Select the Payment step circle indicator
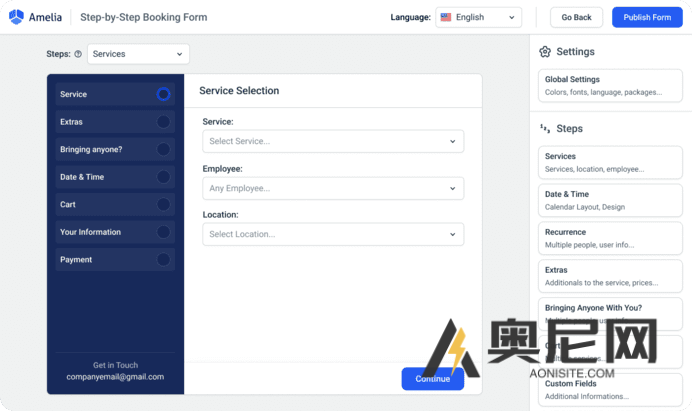Viewport: 692px width, 411px height. (163, 260)
